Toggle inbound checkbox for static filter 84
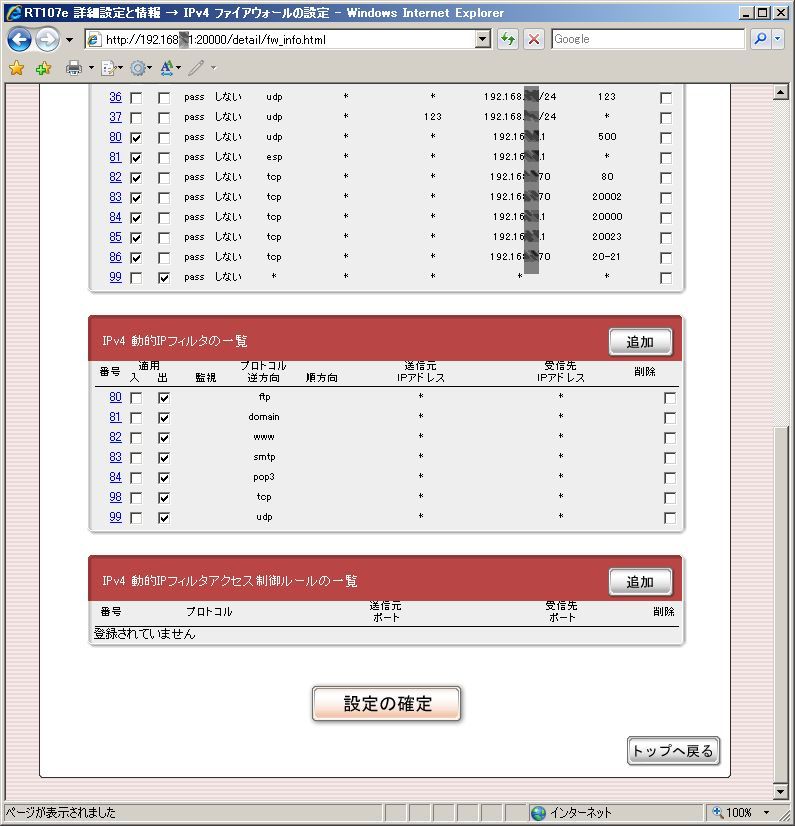 tap(136, 218)
